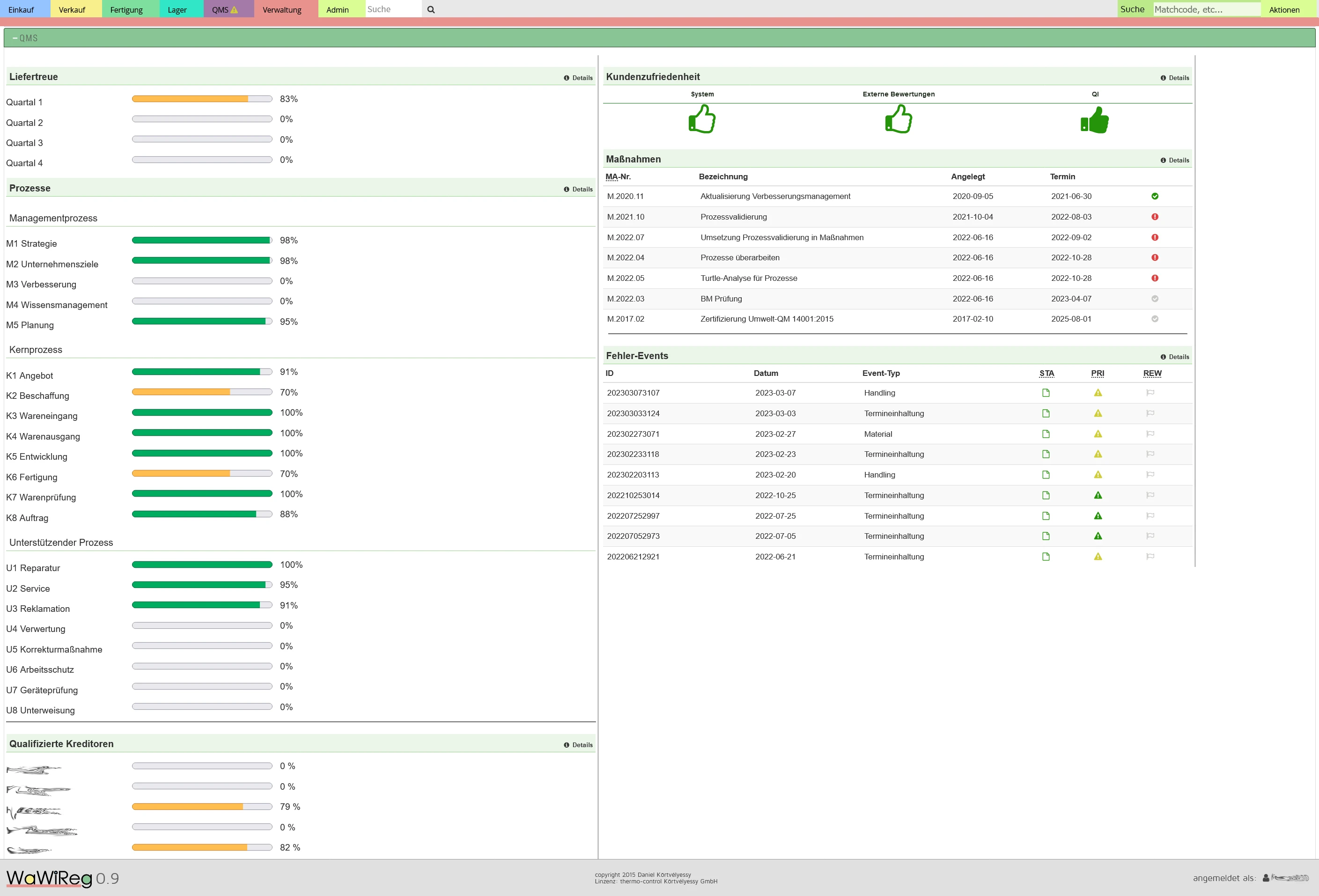1319x896 pixels.
Task: Click the filled QI thumbs-up icon
Action: [1095, 120]
